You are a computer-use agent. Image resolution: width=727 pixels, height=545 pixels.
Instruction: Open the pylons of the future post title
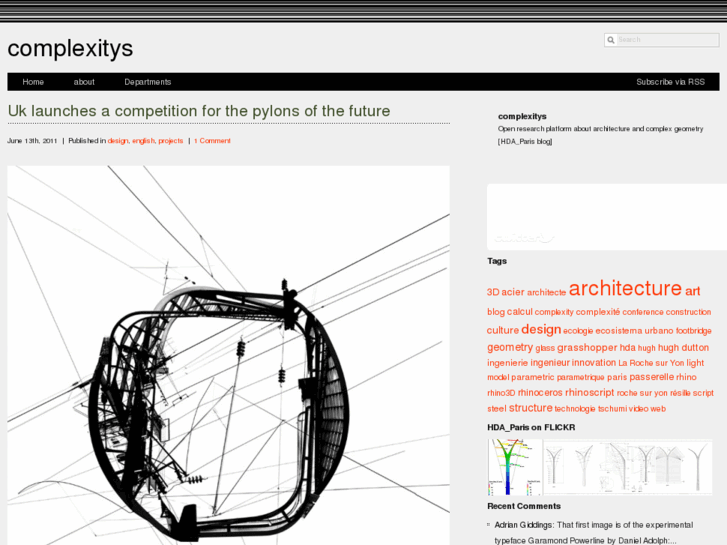199,111
